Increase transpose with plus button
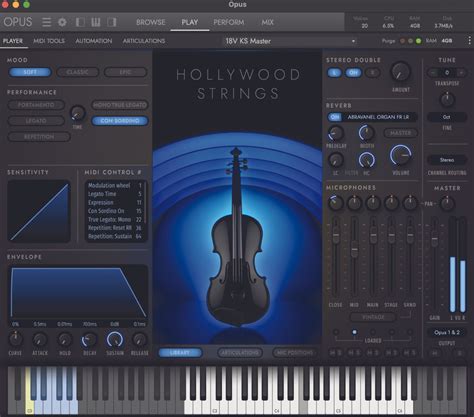474x417 pixels. (461, 72)
